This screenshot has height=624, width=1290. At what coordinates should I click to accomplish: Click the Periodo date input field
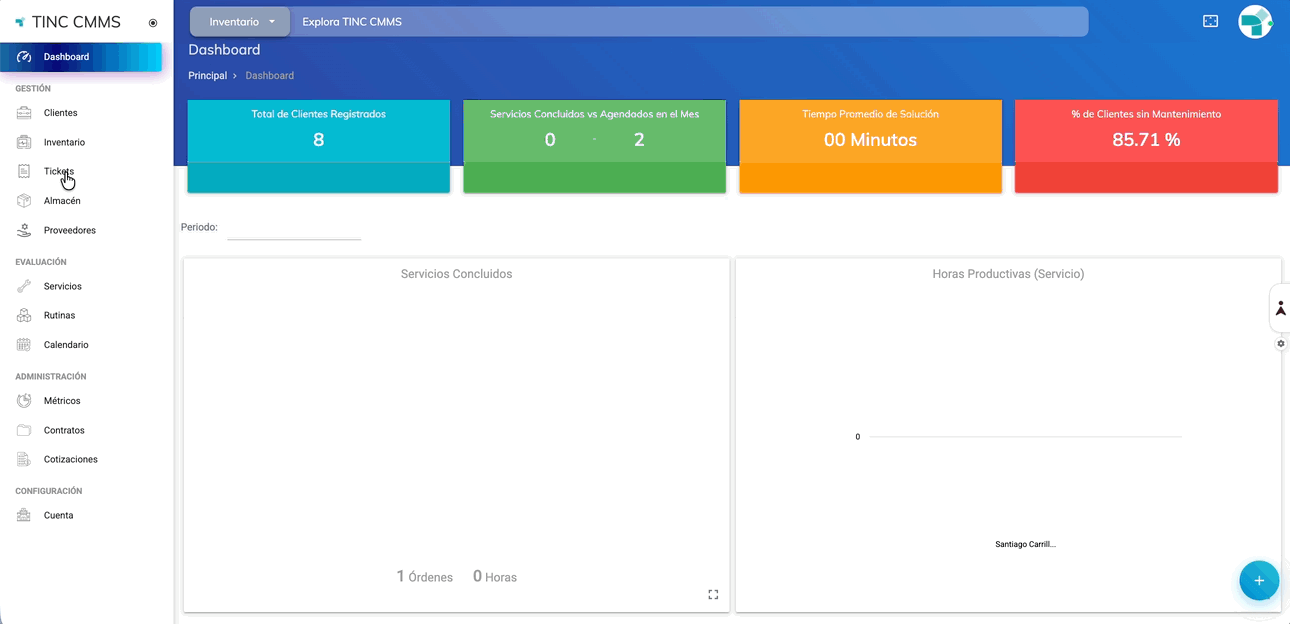click(294, 229)
